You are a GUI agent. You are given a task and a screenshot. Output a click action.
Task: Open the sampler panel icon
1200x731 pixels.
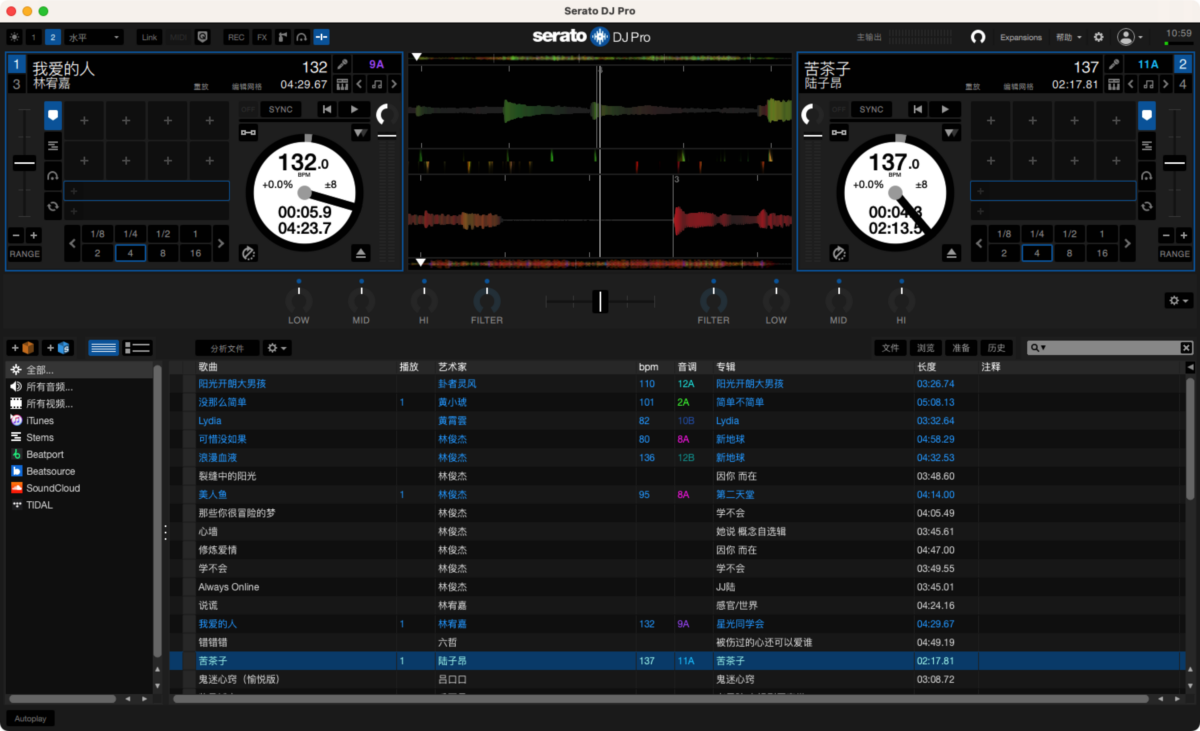click(x=282, y=37)
